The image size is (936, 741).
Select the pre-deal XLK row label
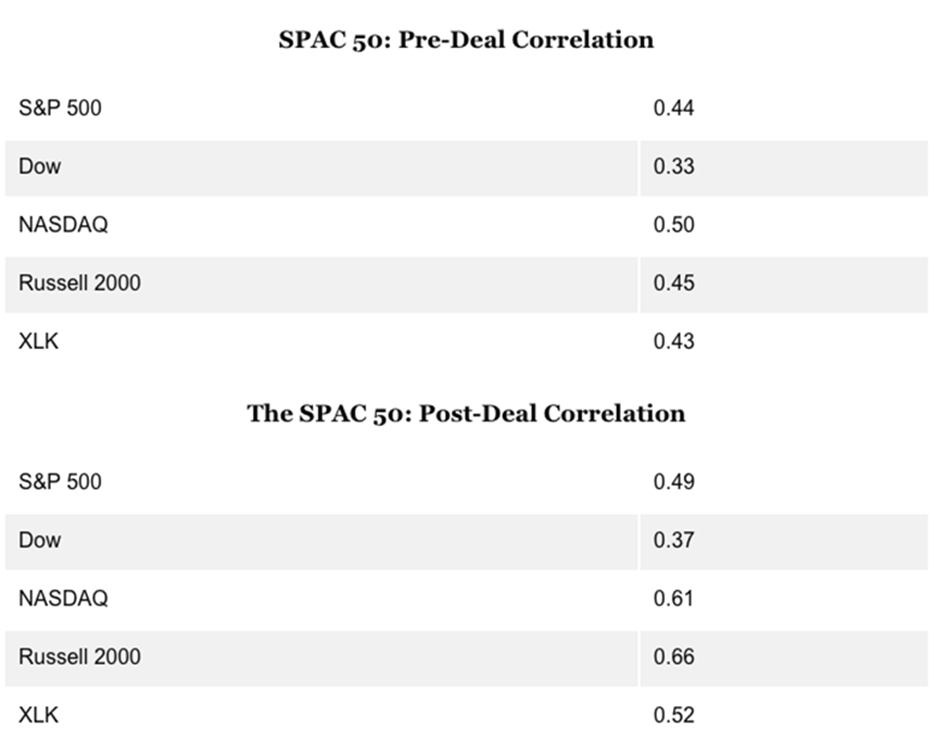pyautogui.click(x=38, y=341)
